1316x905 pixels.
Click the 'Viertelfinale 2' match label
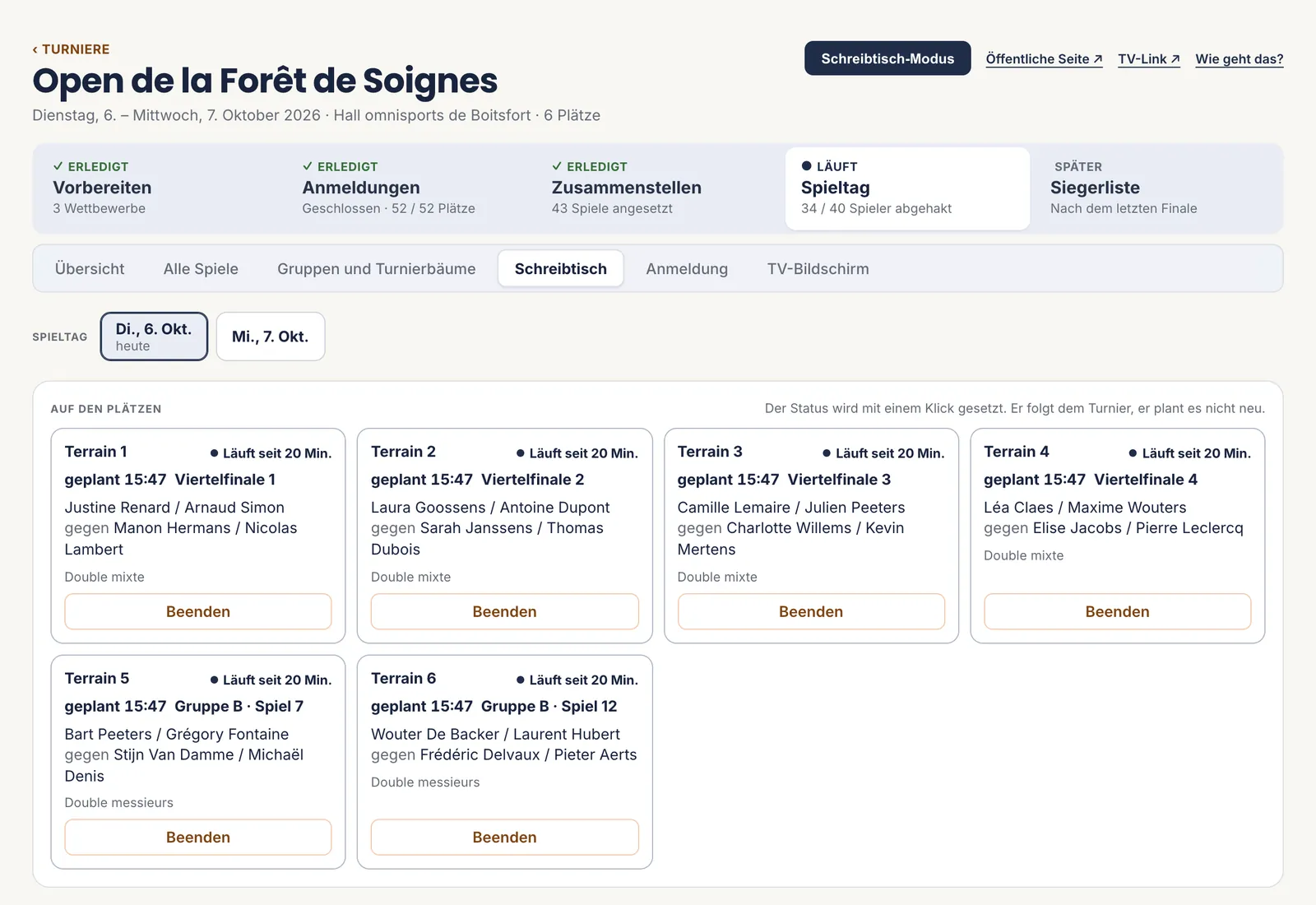coord(533,480)
